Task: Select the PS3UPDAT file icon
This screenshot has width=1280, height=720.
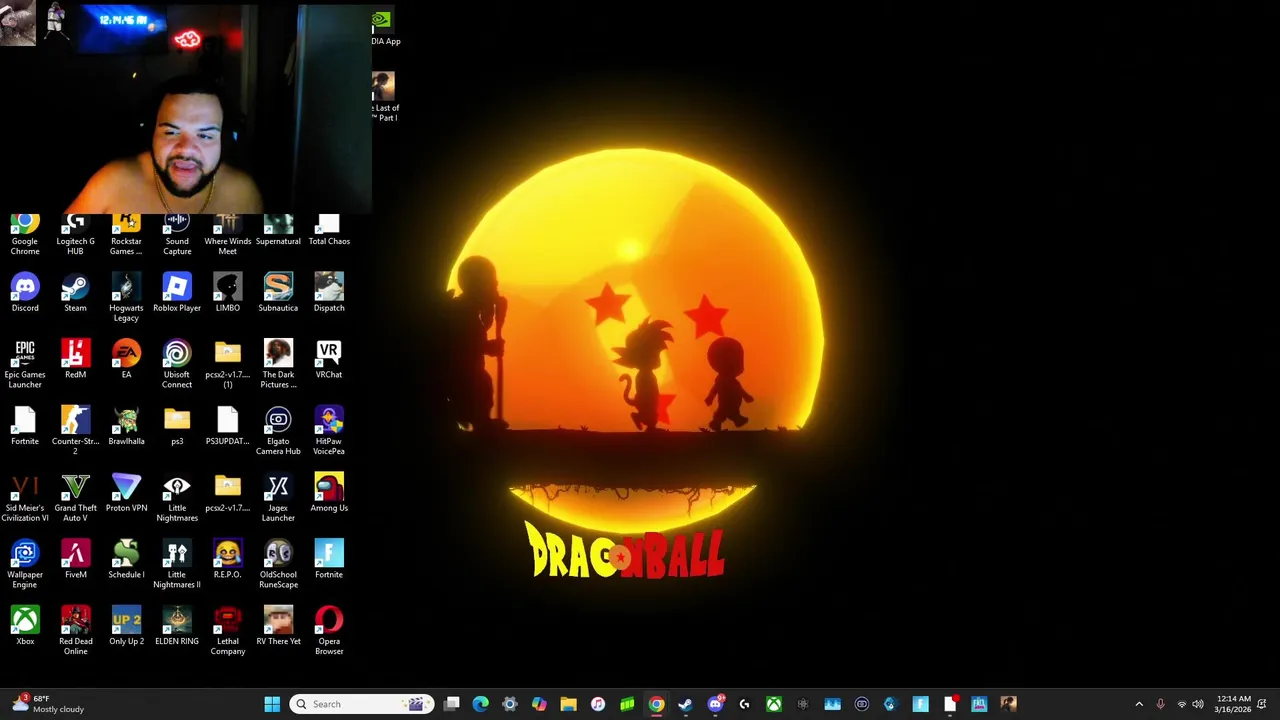Action: coord(228,426)
